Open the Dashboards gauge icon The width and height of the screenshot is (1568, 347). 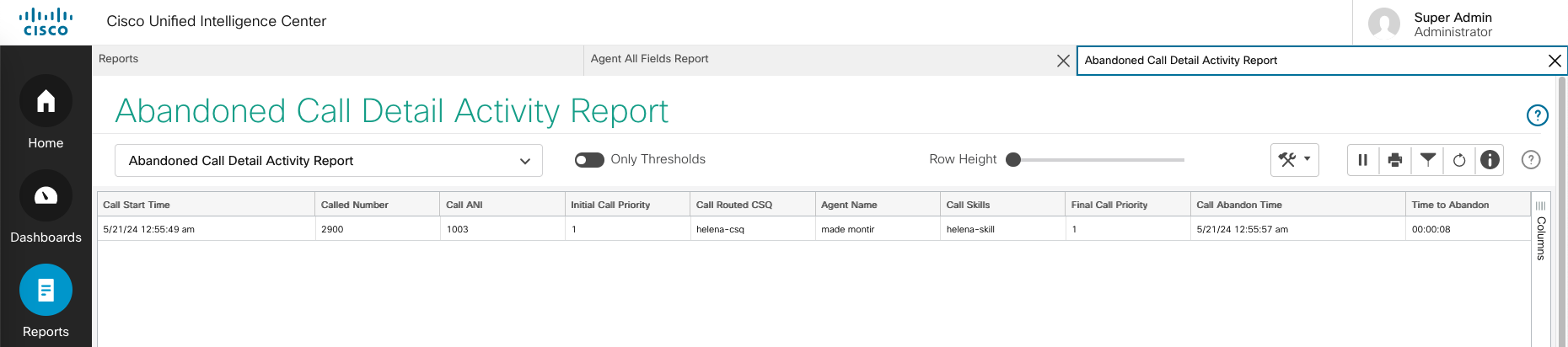[46, 196]
